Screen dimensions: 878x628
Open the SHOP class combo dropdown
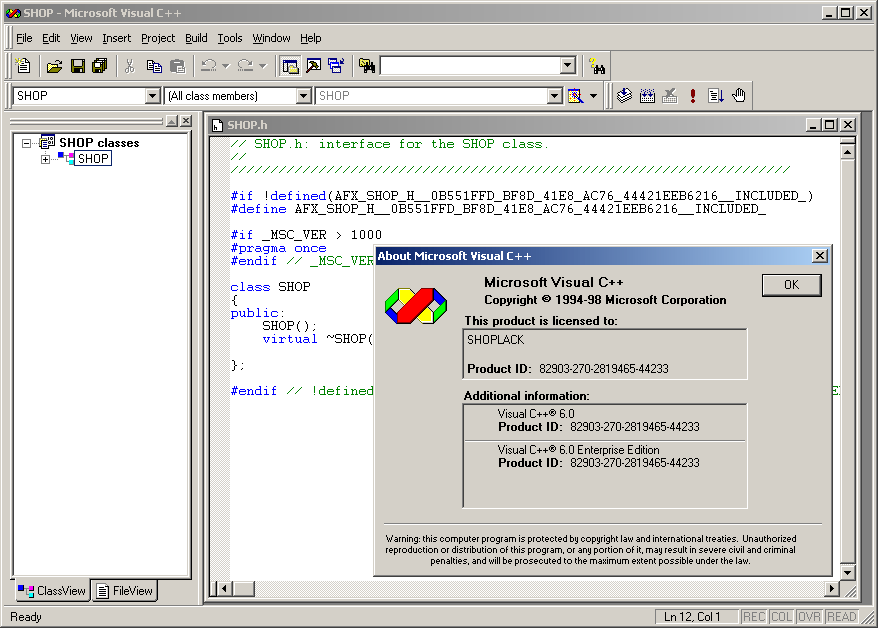tap(152, 96)
